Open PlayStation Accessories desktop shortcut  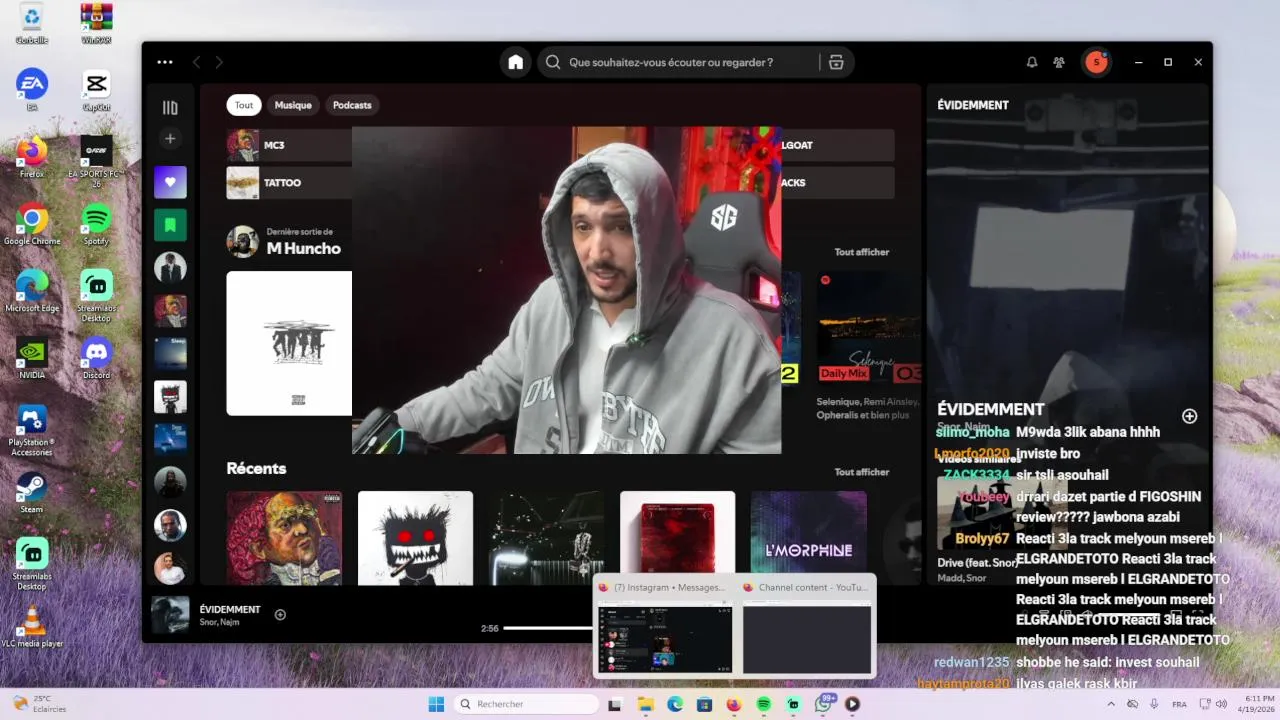coord(32,430)
